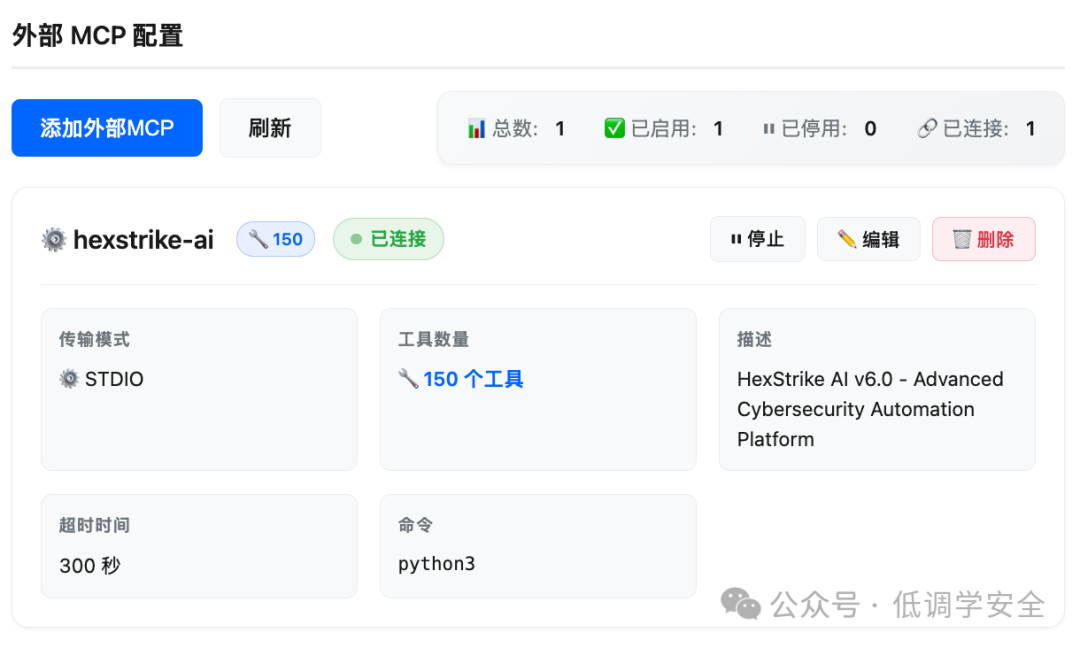1080x648 pixels.
Task: Click the gear icon beside hexstrike-ai
Action: click(x=54, y=240)
